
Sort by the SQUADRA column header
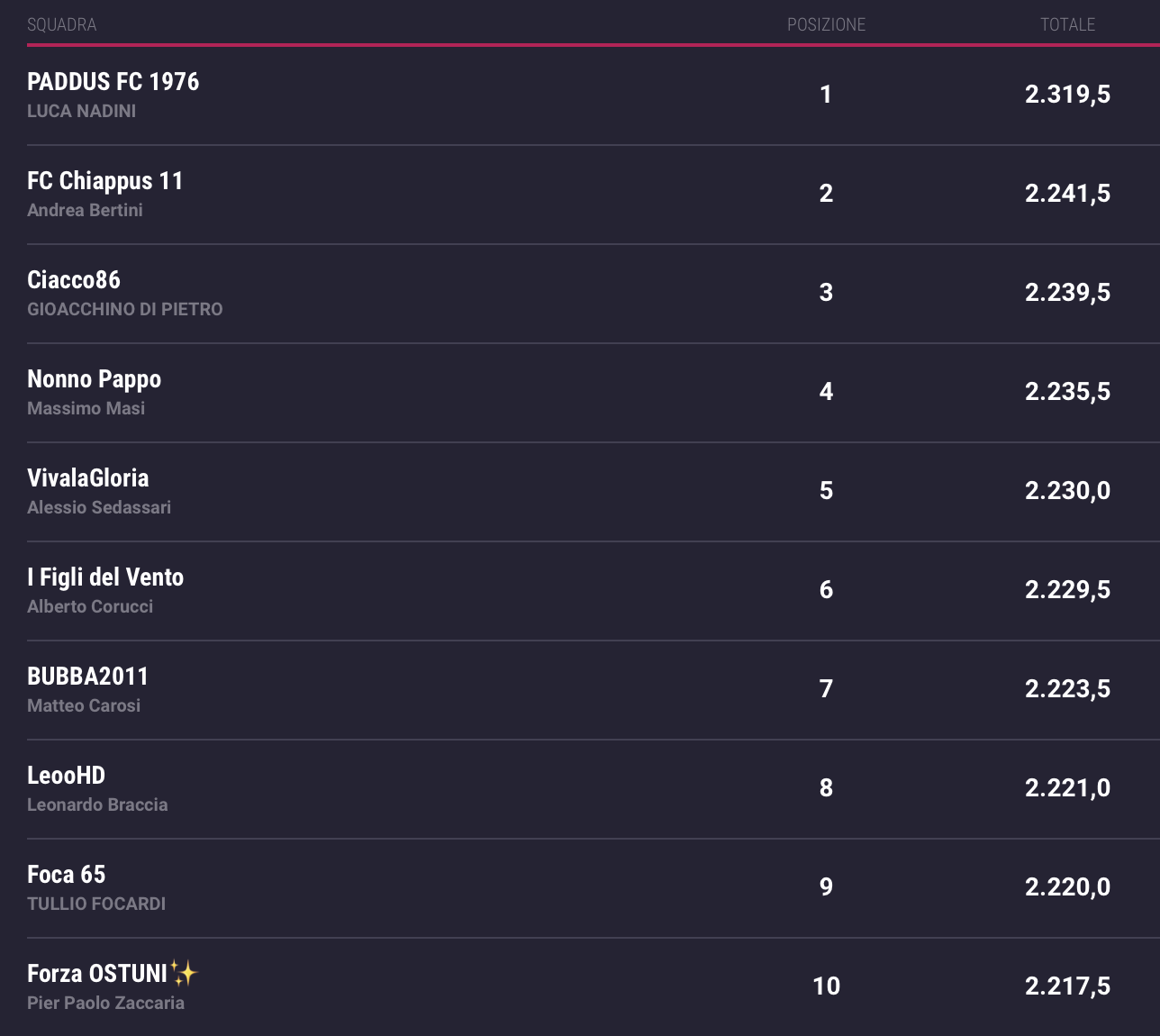click(x=62, y=25)
